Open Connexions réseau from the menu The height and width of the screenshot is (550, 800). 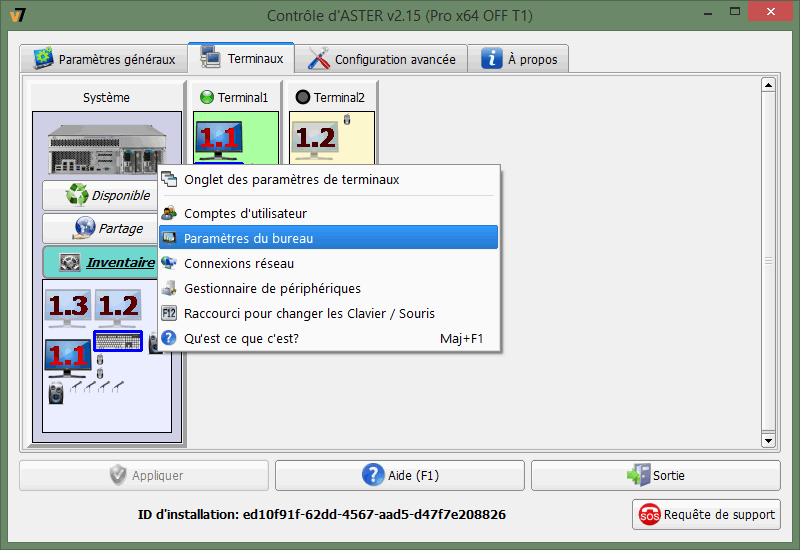pyautogui.click(x=329, y=263)
